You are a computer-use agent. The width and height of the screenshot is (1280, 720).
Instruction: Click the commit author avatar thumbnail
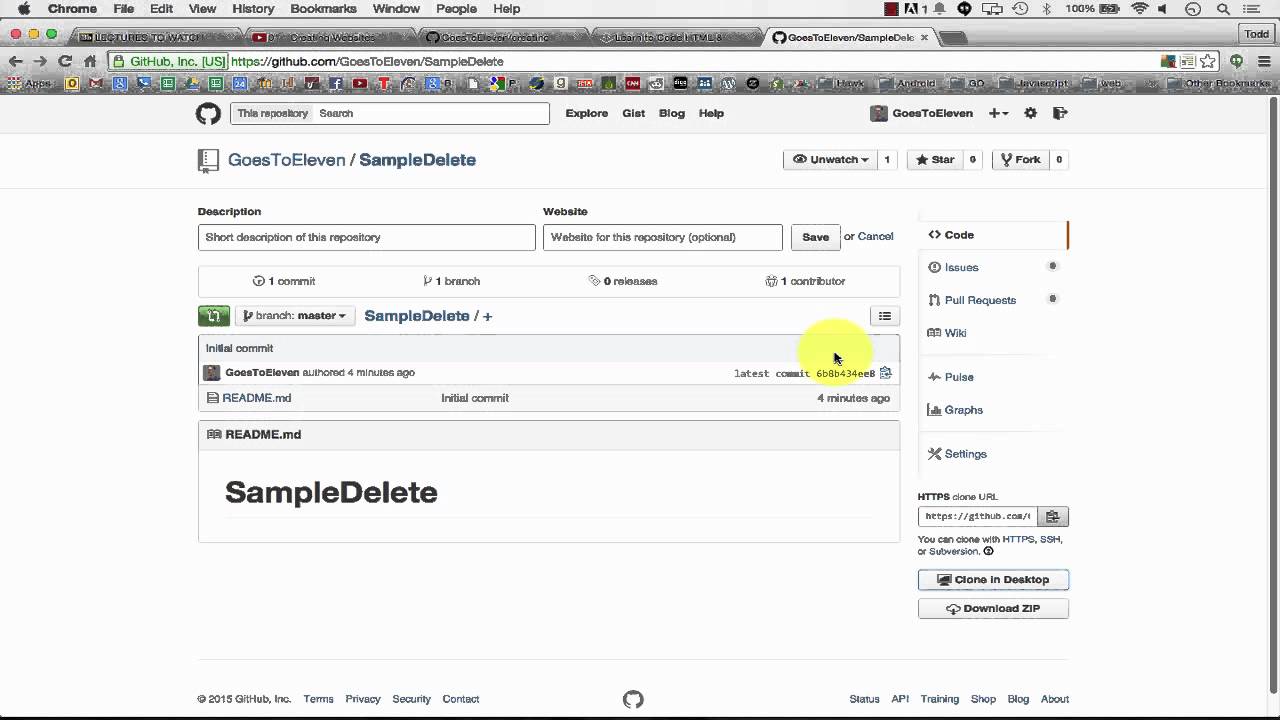212,373
